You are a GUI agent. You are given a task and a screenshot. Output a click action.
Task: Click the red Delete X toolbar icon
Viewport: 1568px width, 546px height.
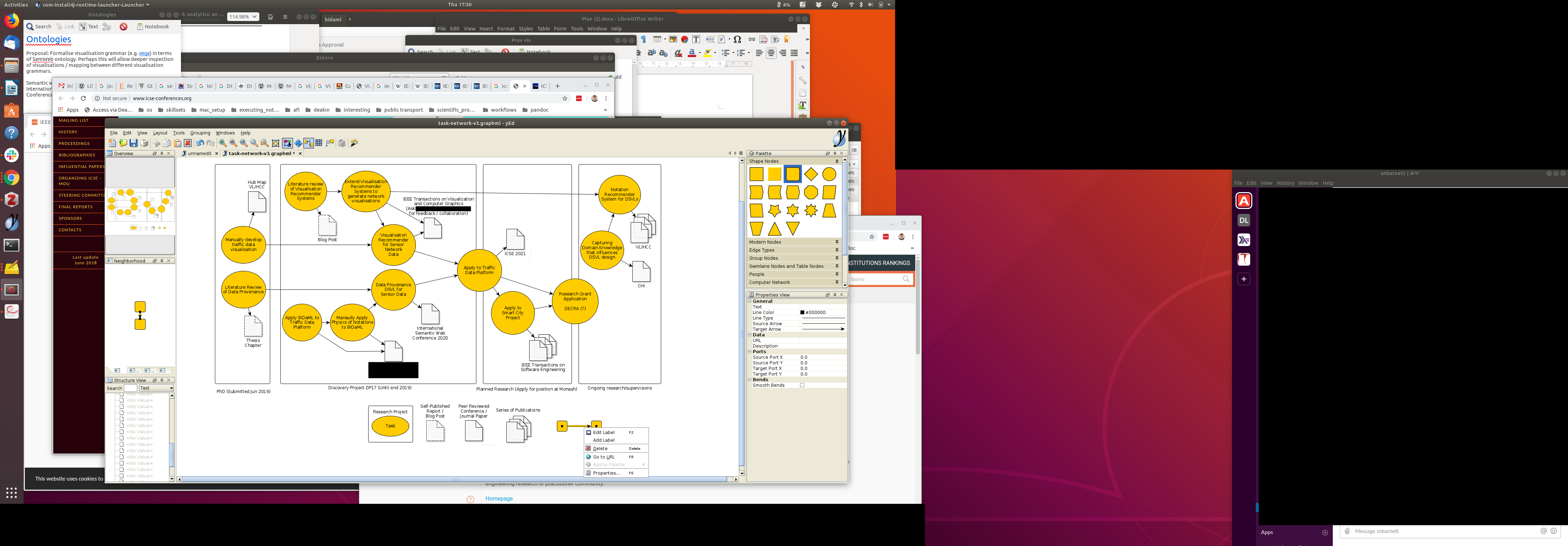tap(188, 143)
